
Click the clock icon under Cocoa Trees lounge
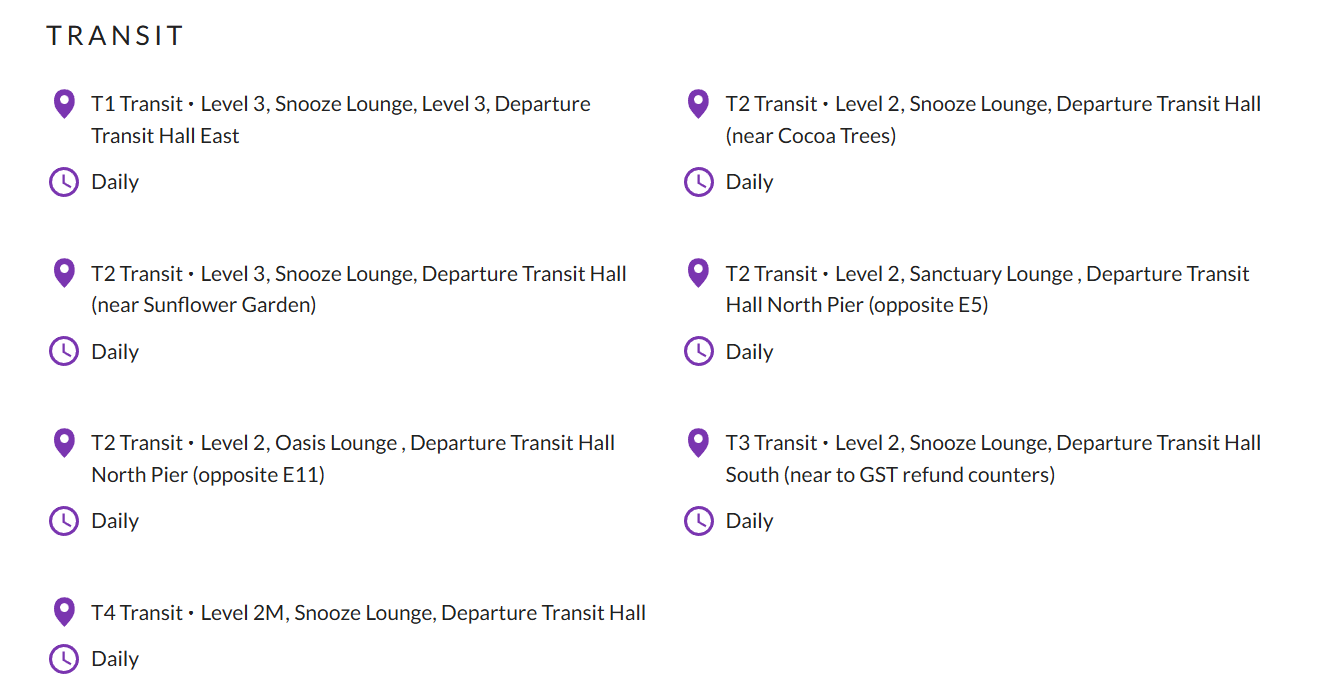pyautogui.click(x=698, y=182)
